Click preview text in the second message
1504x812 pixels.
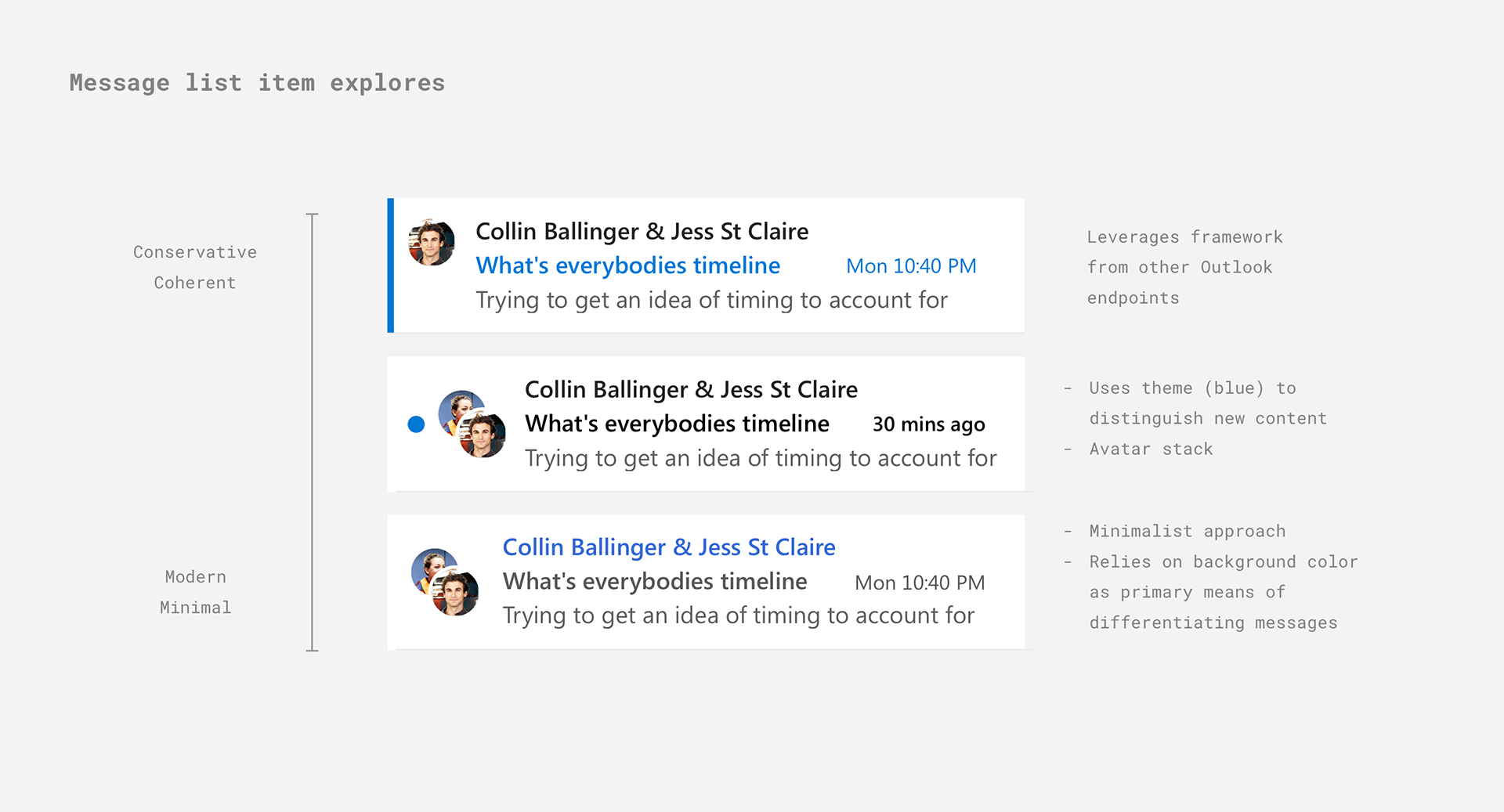click(760, 458)
